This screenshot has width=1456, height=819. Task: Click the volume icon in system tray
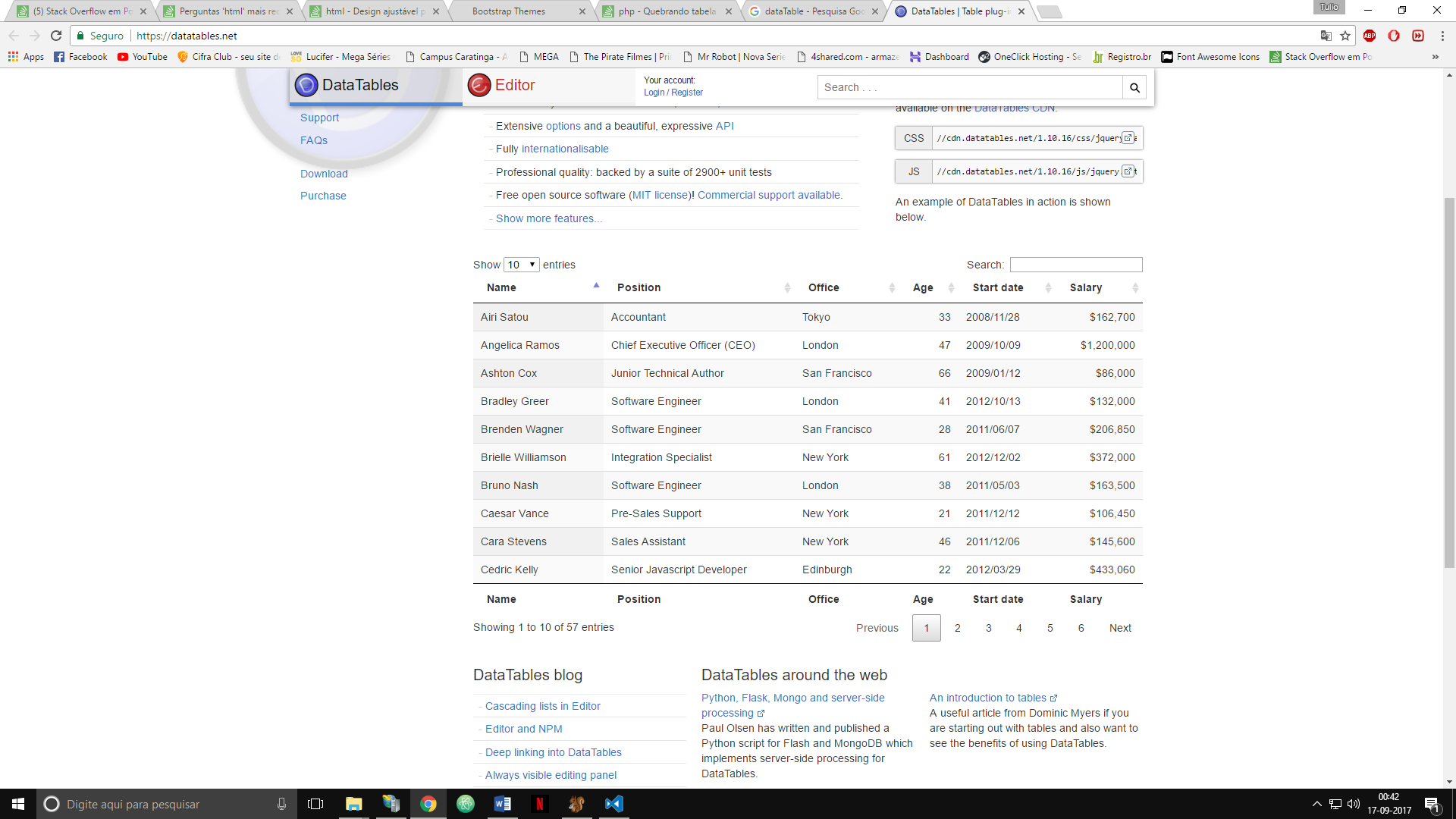click(x=1354, y=804)
